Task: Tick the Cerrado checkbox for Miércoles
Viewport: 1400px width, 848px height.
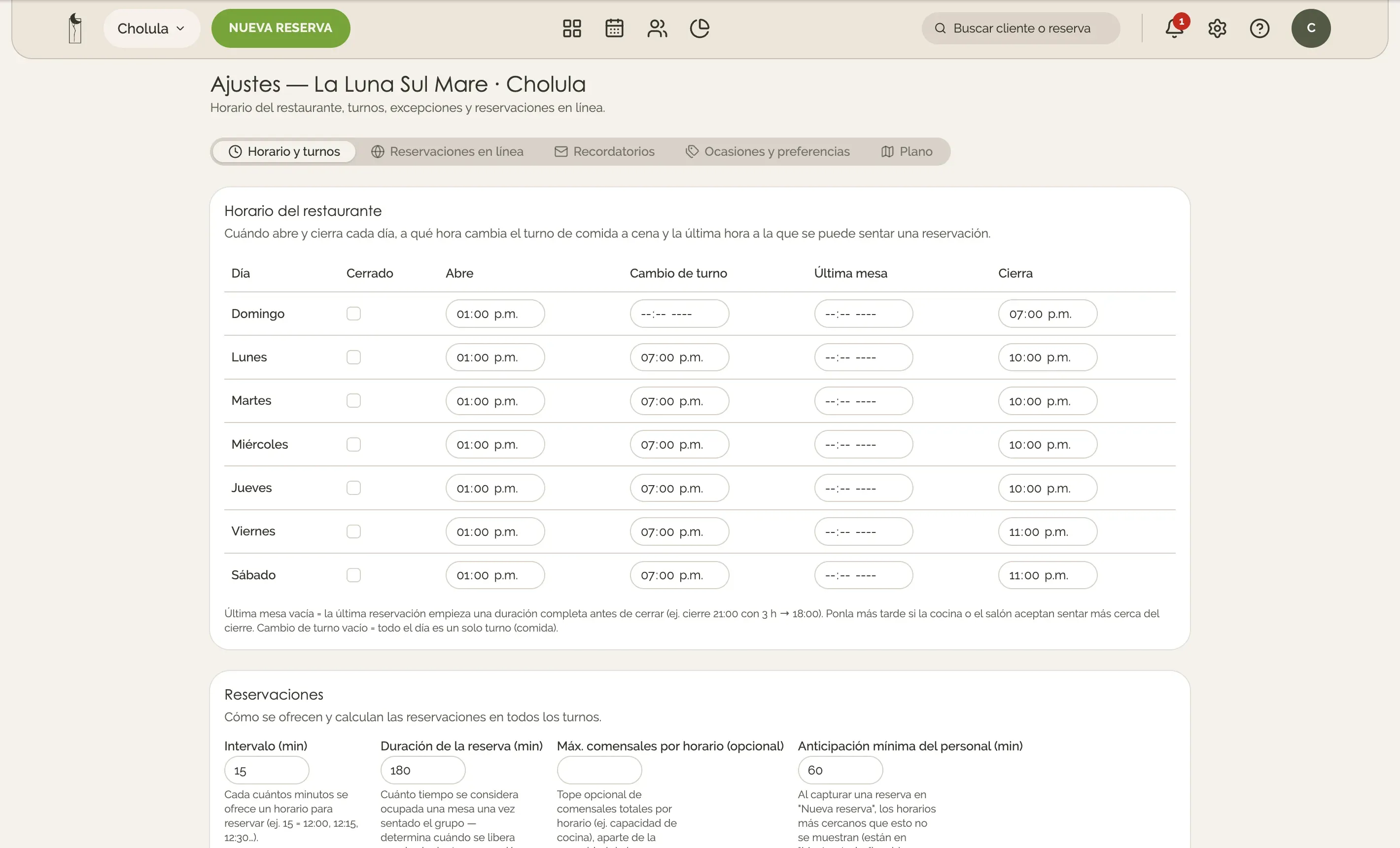Action: pyautogui.click(x=353, y=445)
